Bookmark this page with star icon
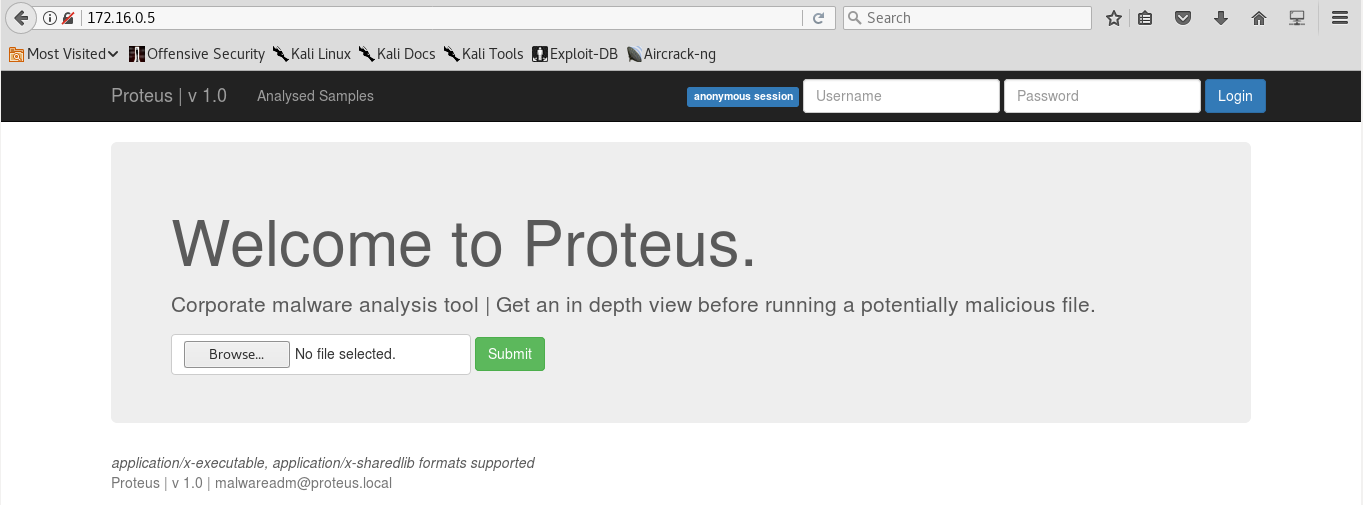The height and width of the screenshot is (505, 1363). tap(1114, 18)
